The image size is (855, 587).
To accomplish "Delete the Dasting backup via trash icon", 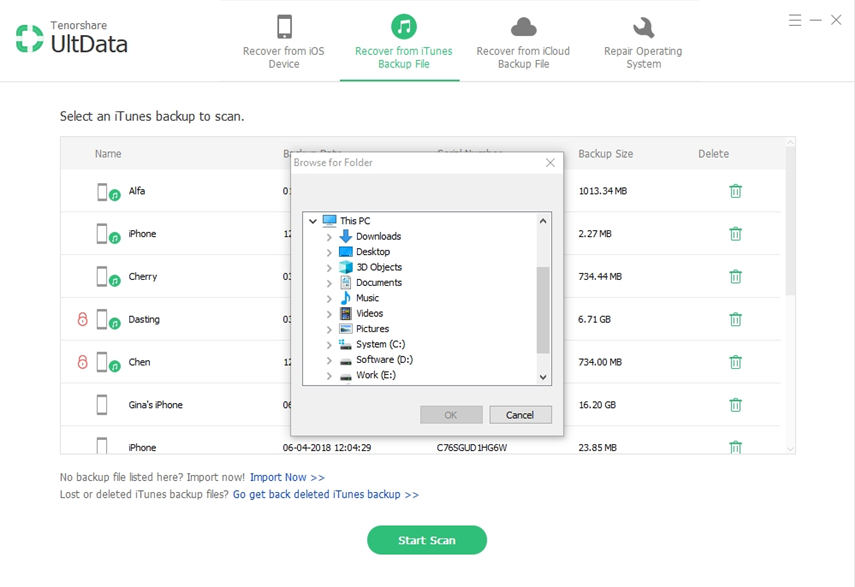I will click(x=735, y=319).
